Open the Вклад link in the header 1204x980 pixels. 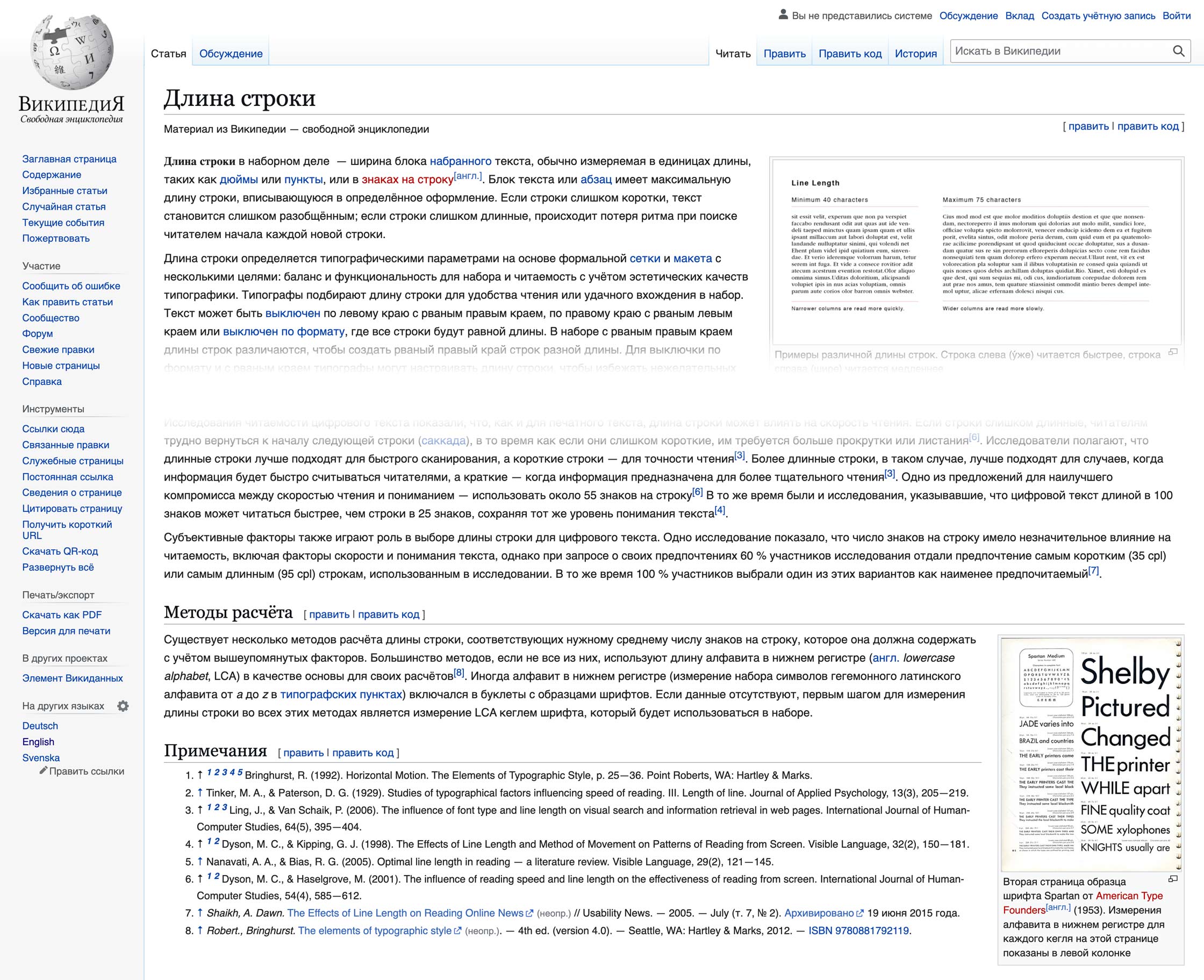click(x=1020, y=16)
